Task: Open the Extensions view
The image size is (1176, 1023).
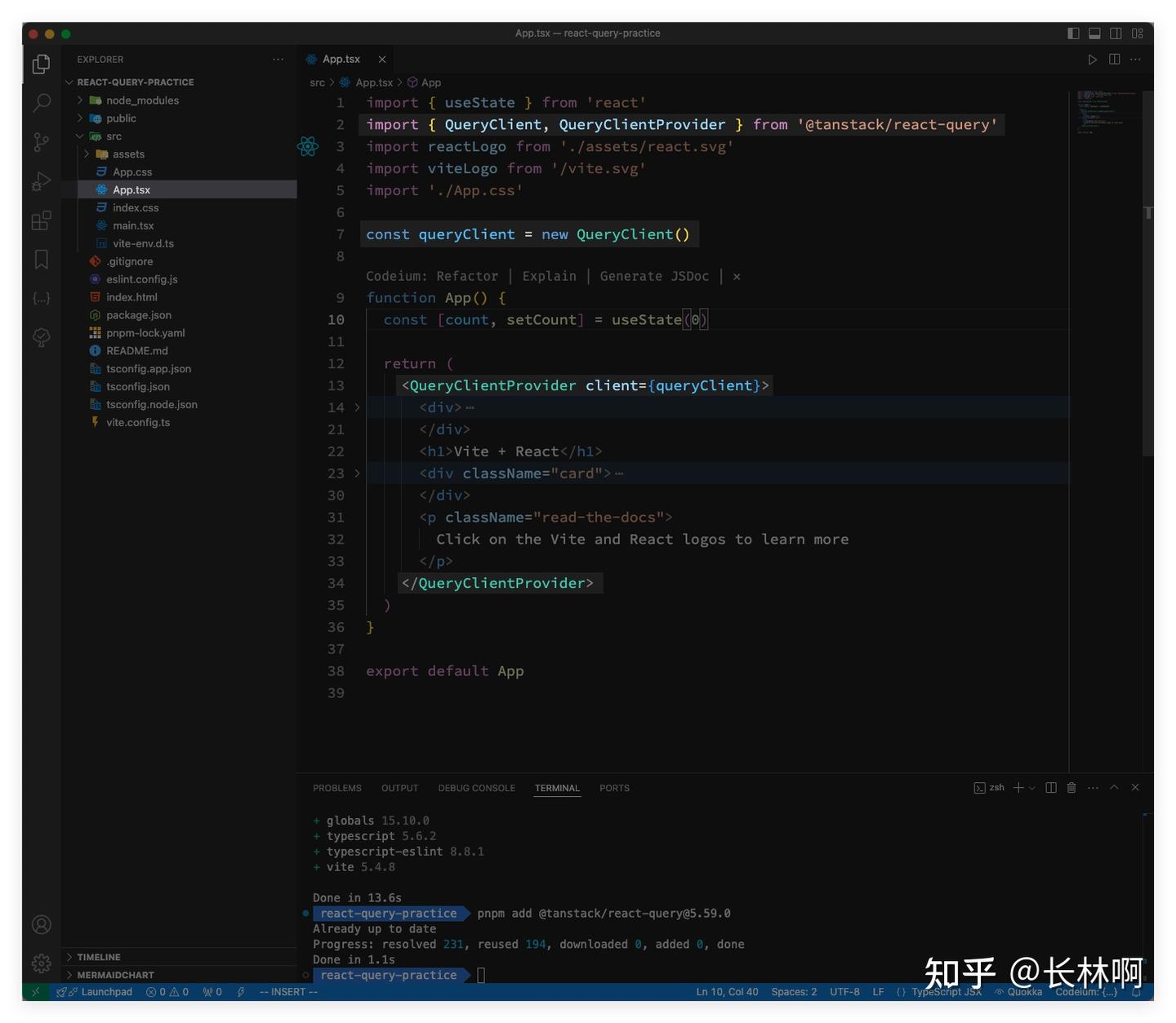Action: click(x=40, y=220)
